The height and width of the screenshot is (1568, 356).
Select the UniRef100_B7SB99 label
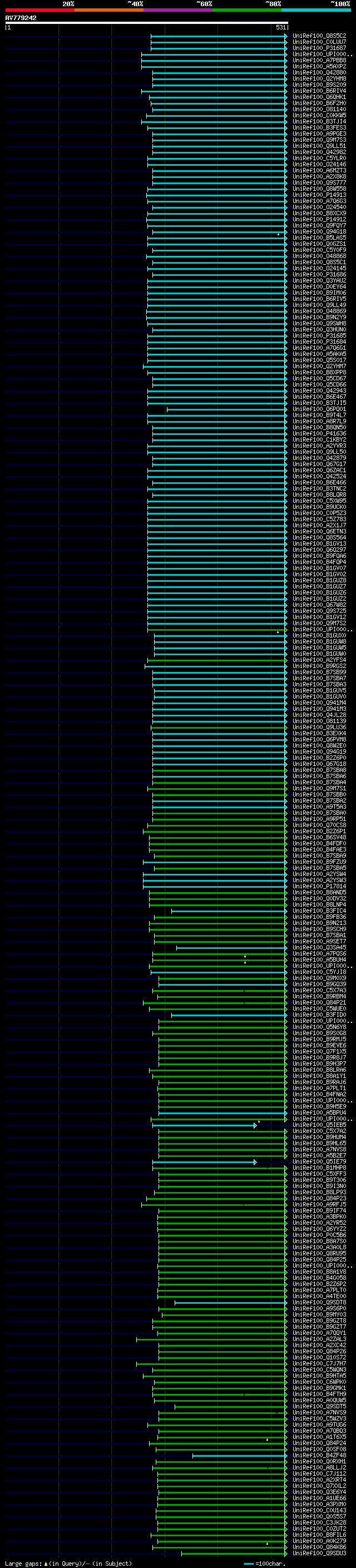pos(319,672)
